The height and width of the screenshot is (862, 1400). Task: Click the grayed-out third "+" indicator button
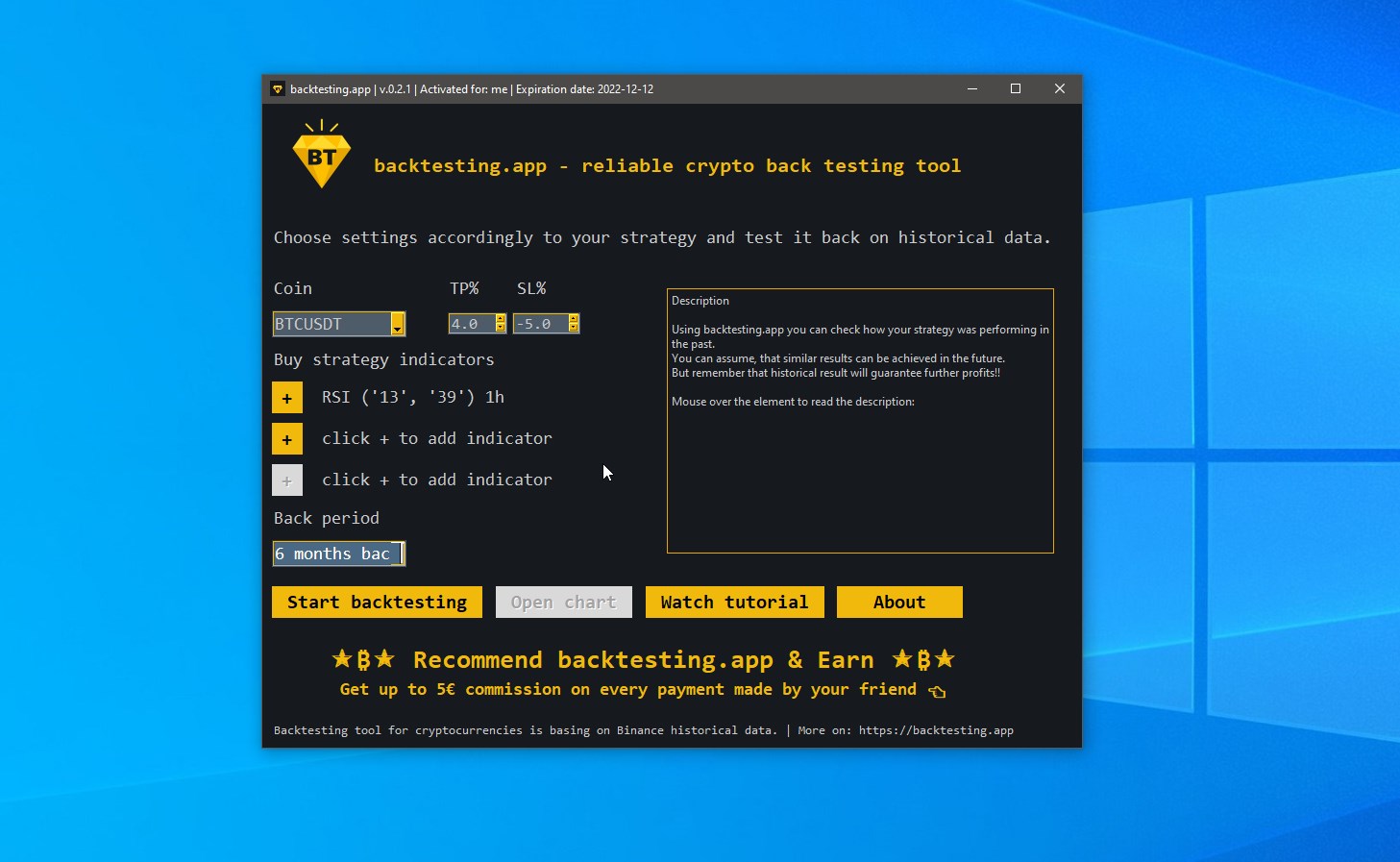pos(287,480)
